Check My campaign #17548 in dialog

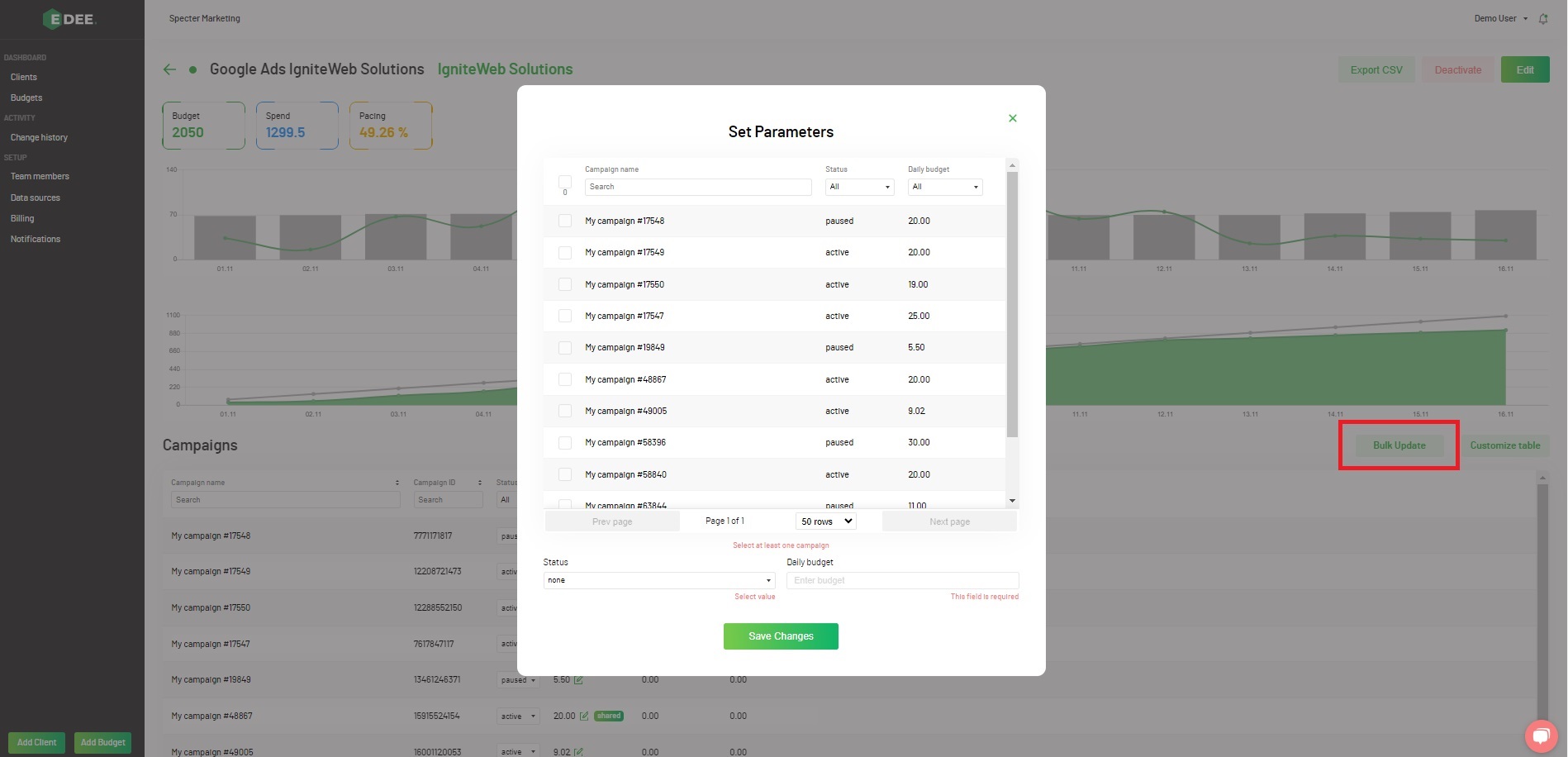[565, 221]
